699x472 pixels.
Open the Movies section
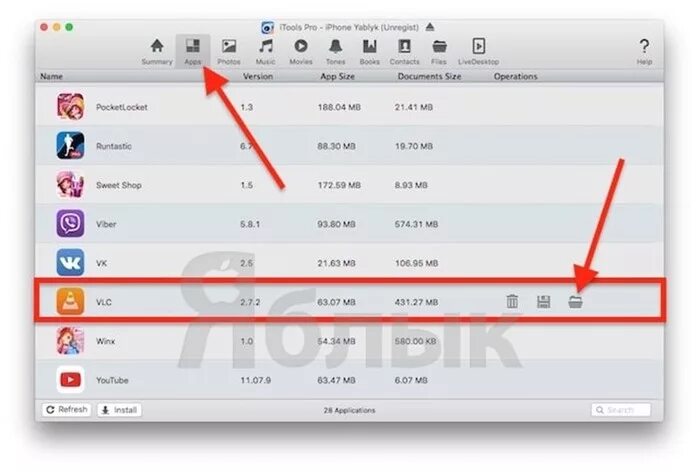tap(301, 52)
